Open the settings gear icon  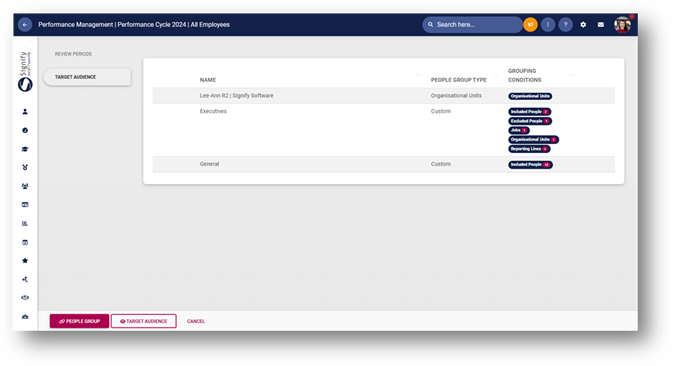pyautogui.click(x=583, y=24)
